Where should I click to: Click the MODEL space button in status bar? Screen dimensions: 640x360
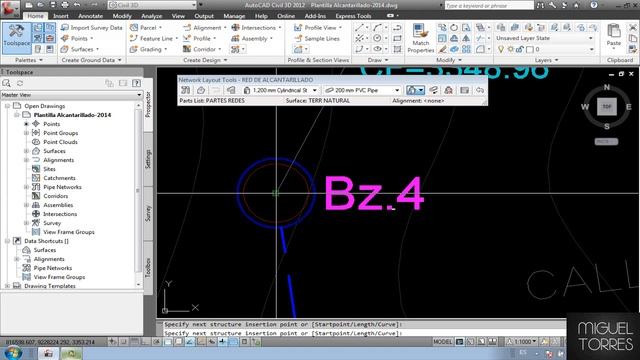click(442, 342)
